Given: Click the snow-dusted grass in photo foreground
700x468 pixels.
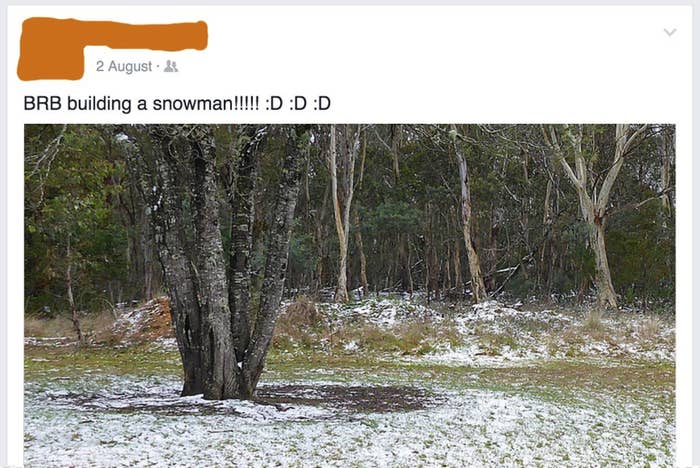Looking at the screenshot, I should coord(350,438).
